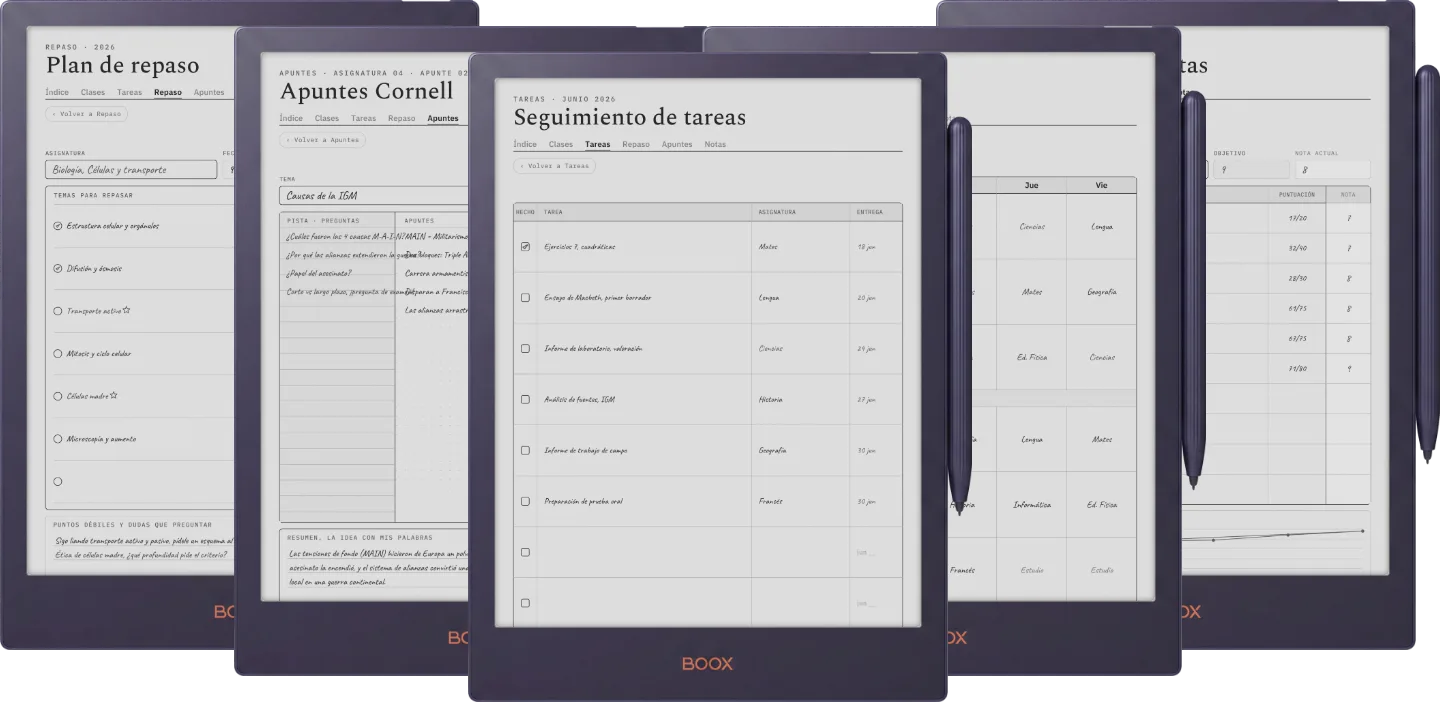1440x702 pixels.
Task: Open Repaso tab on Apuntes Cornell page
Action: pyautogui.click(x=402, y=118)
